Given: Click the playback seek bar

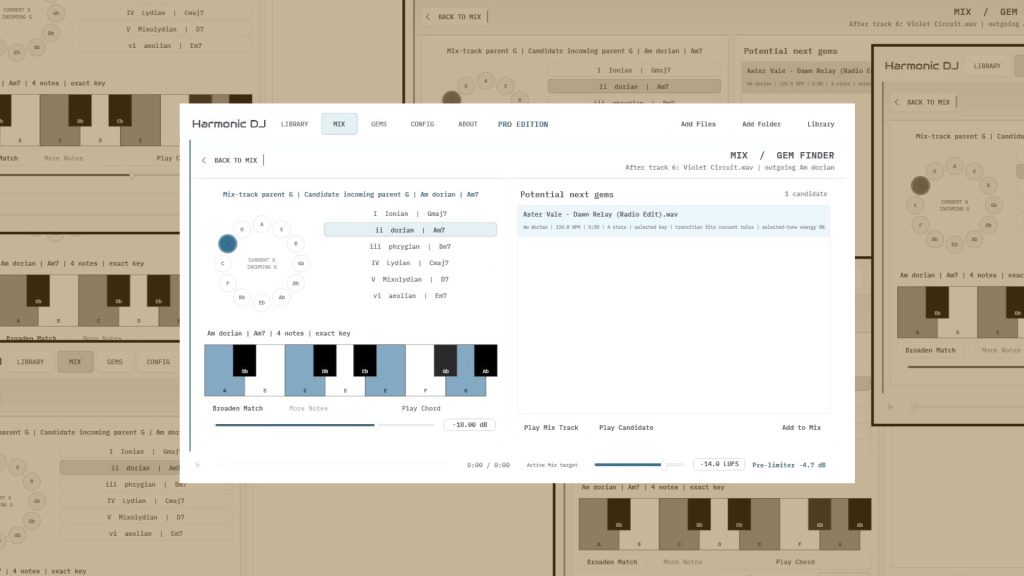Looking at the screenshot, I should coord(336,465).
